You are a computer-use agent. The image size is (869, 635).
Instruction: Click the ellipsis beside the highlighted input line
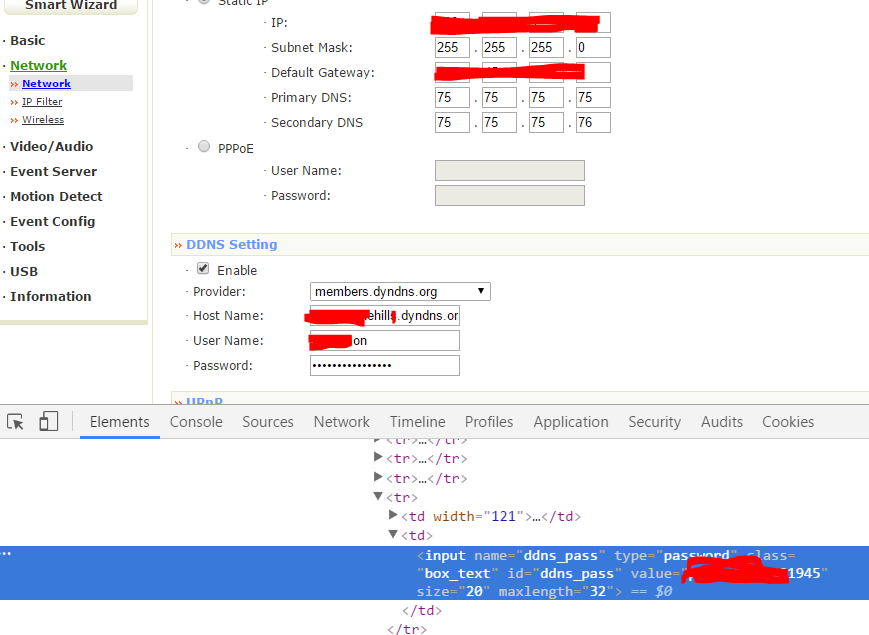click(6, 554)
